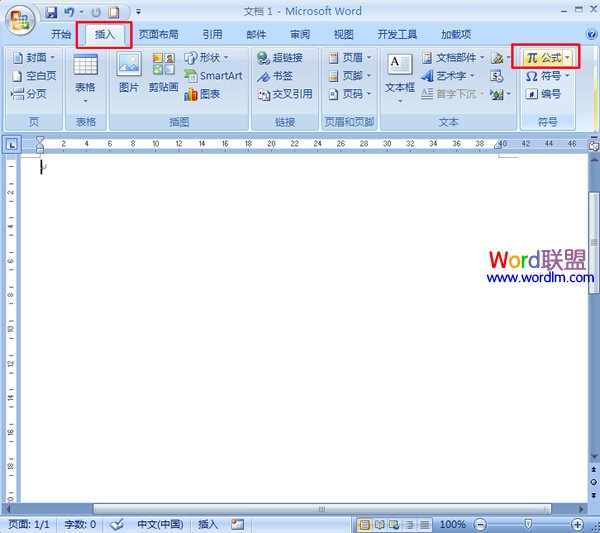Insert a 超链接 hyperlink

[279, 58]
